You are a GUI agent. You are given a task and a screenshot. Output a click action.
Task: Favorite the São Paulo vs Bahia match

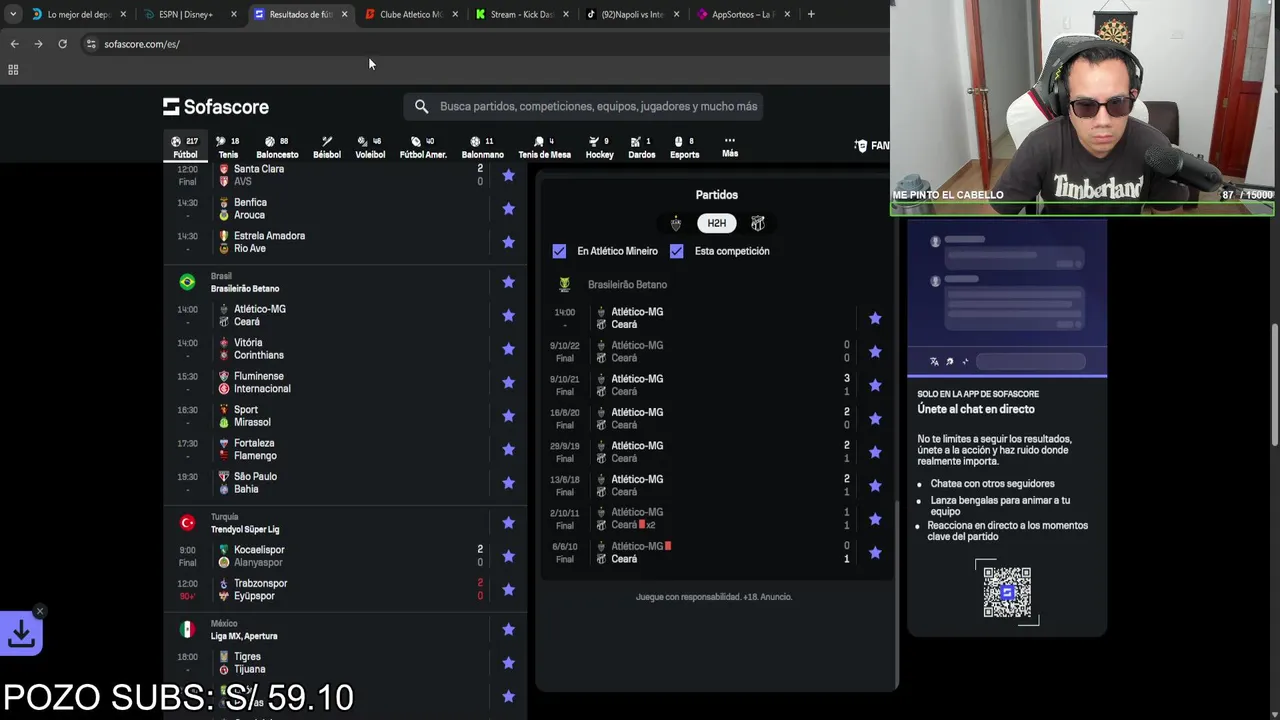click(508, 483)
